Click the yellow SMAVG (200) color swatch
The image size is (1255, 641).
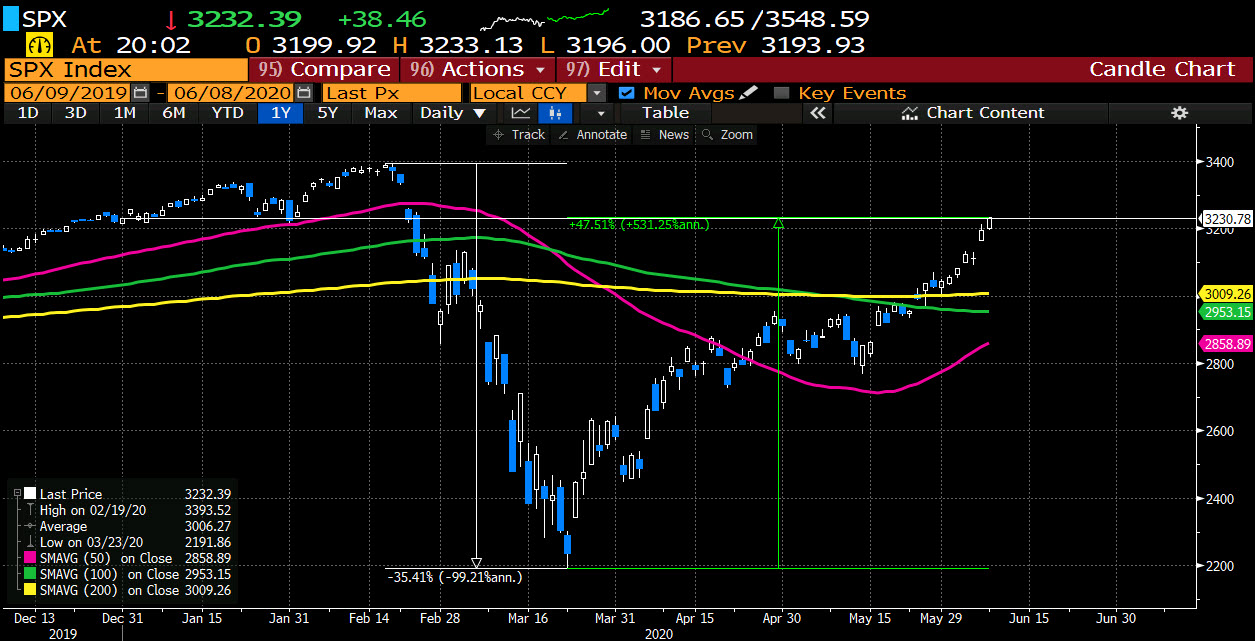coord(29,590)
